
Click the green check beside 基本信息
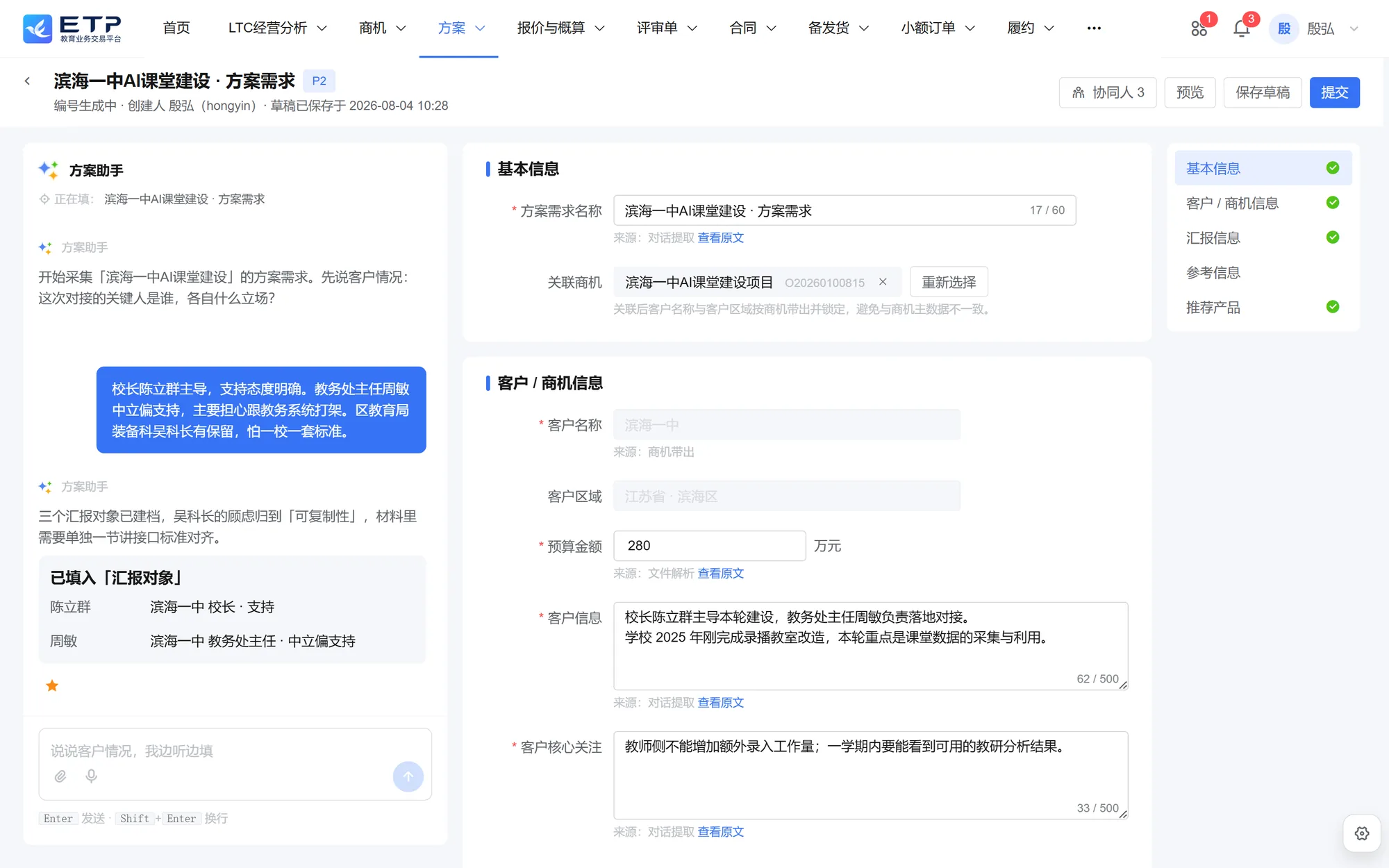point(1333,168)
